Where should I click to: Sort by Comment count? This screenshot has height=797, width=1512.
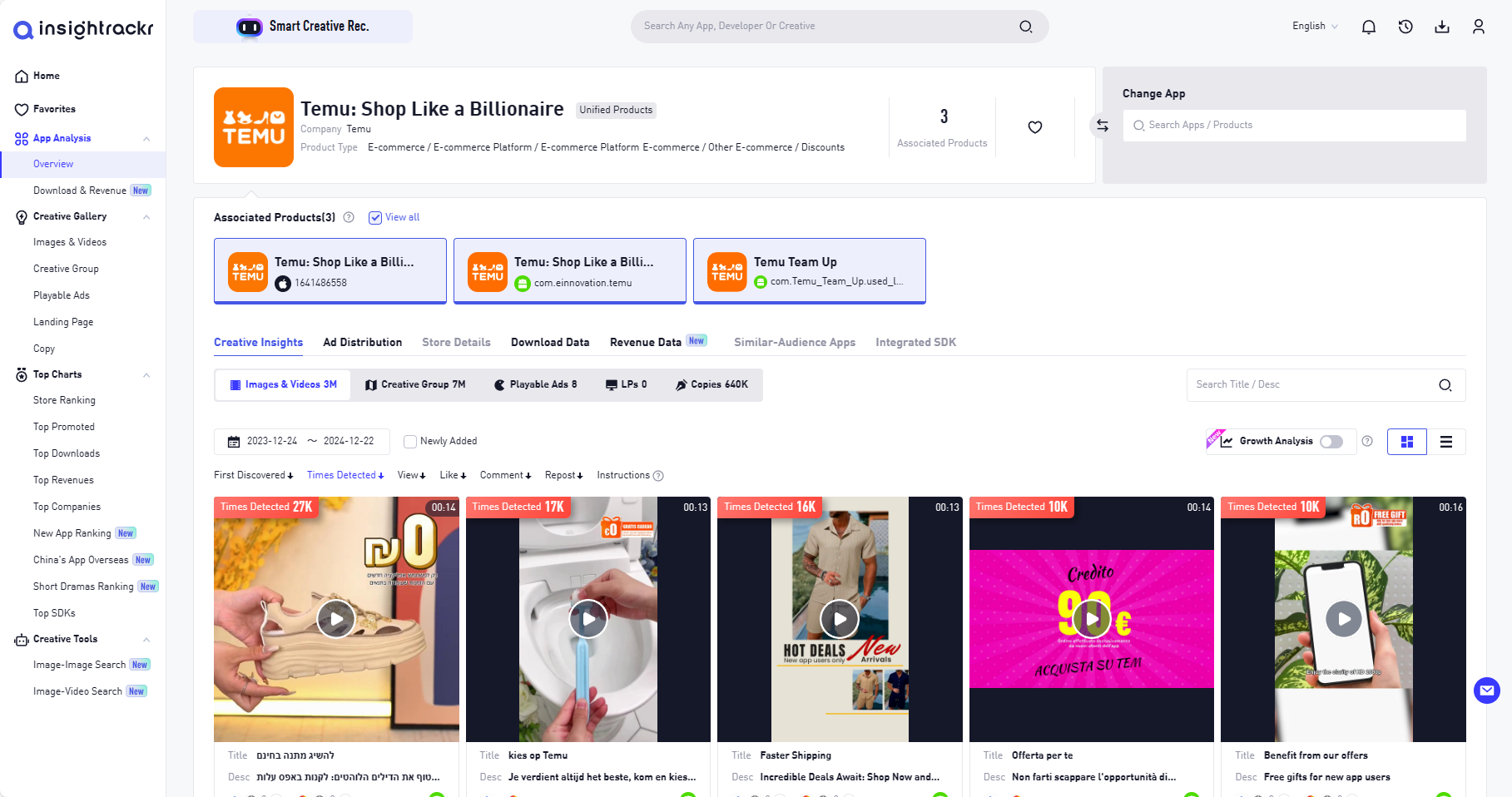point(505,476)
